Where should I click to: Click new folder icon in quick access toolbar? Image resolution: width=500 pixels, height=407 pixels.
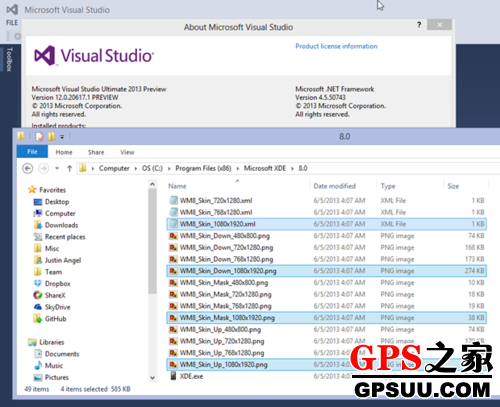point(51,136)
